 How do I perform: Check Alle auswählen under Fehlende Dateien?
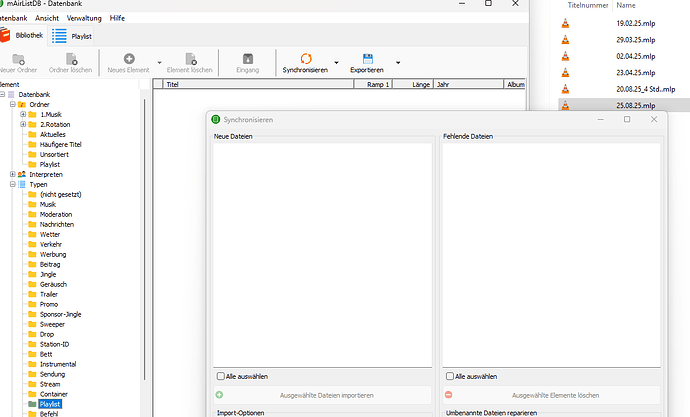[450, 376]
